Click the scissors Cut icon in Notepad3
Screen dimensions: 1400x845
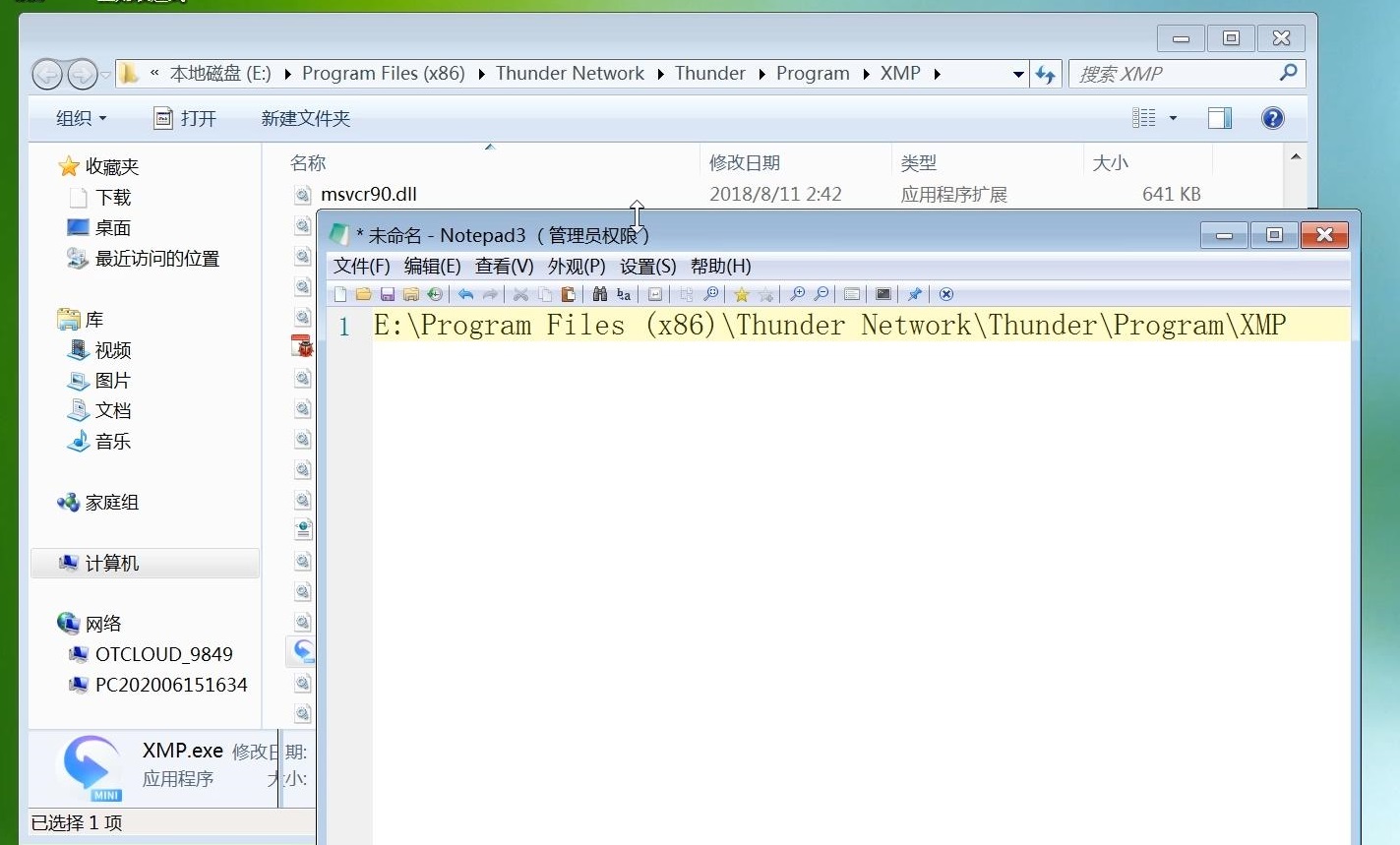521,294
